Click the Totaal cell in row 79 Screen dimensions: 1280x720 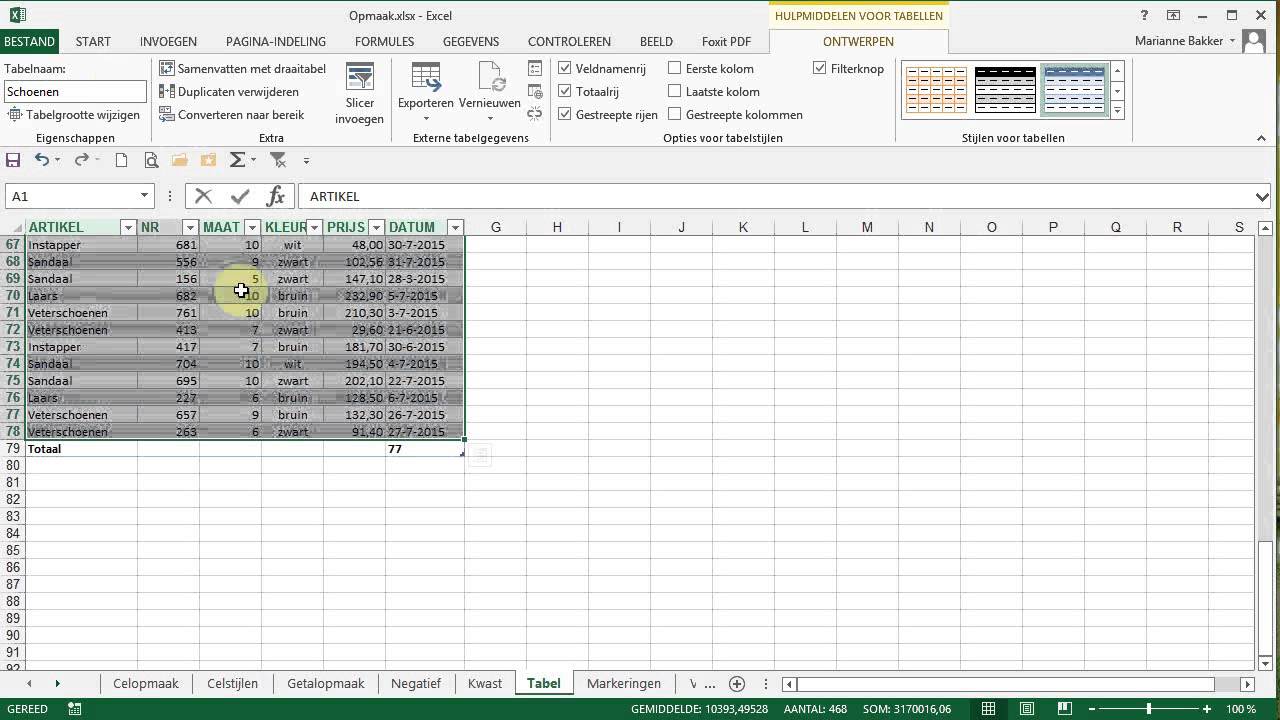pyautogui.click(x=81, y=449)
